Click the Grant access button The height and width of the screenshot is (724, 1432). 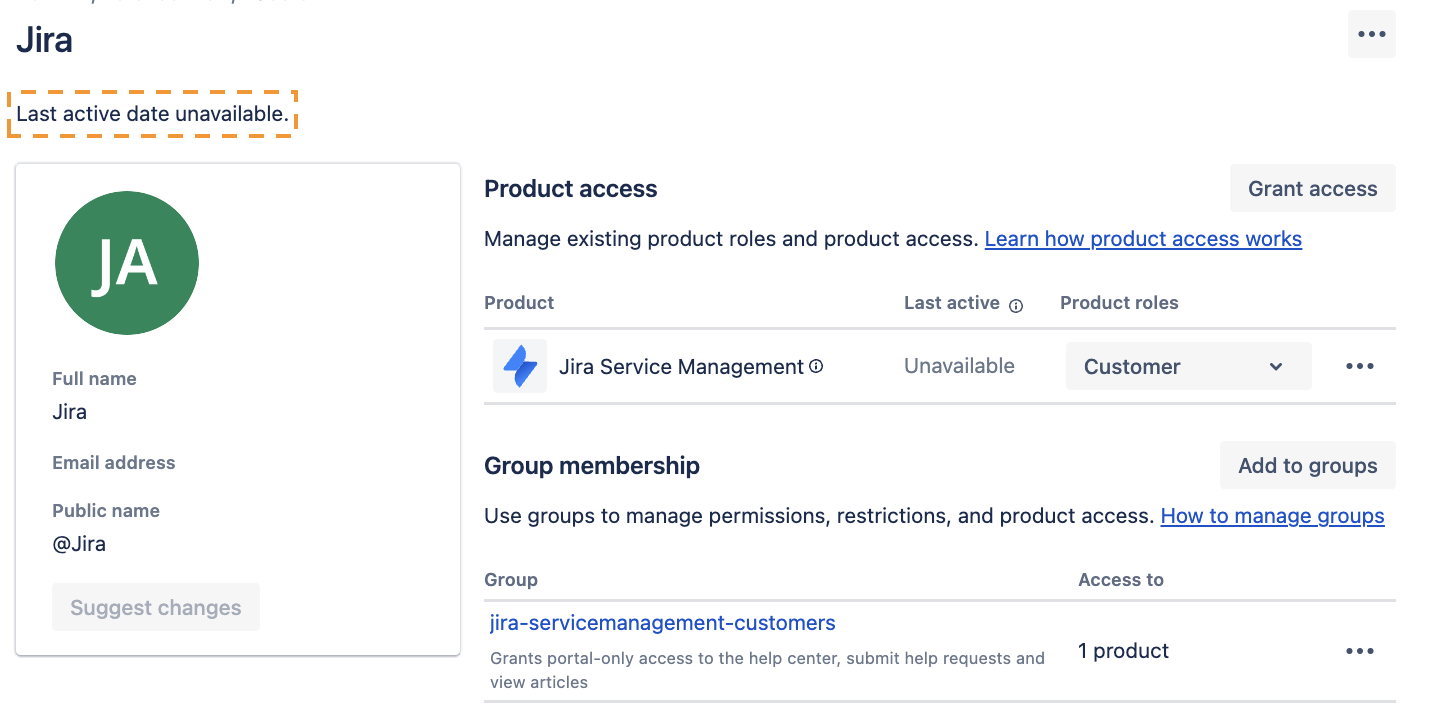click(x=1312, y=188)
